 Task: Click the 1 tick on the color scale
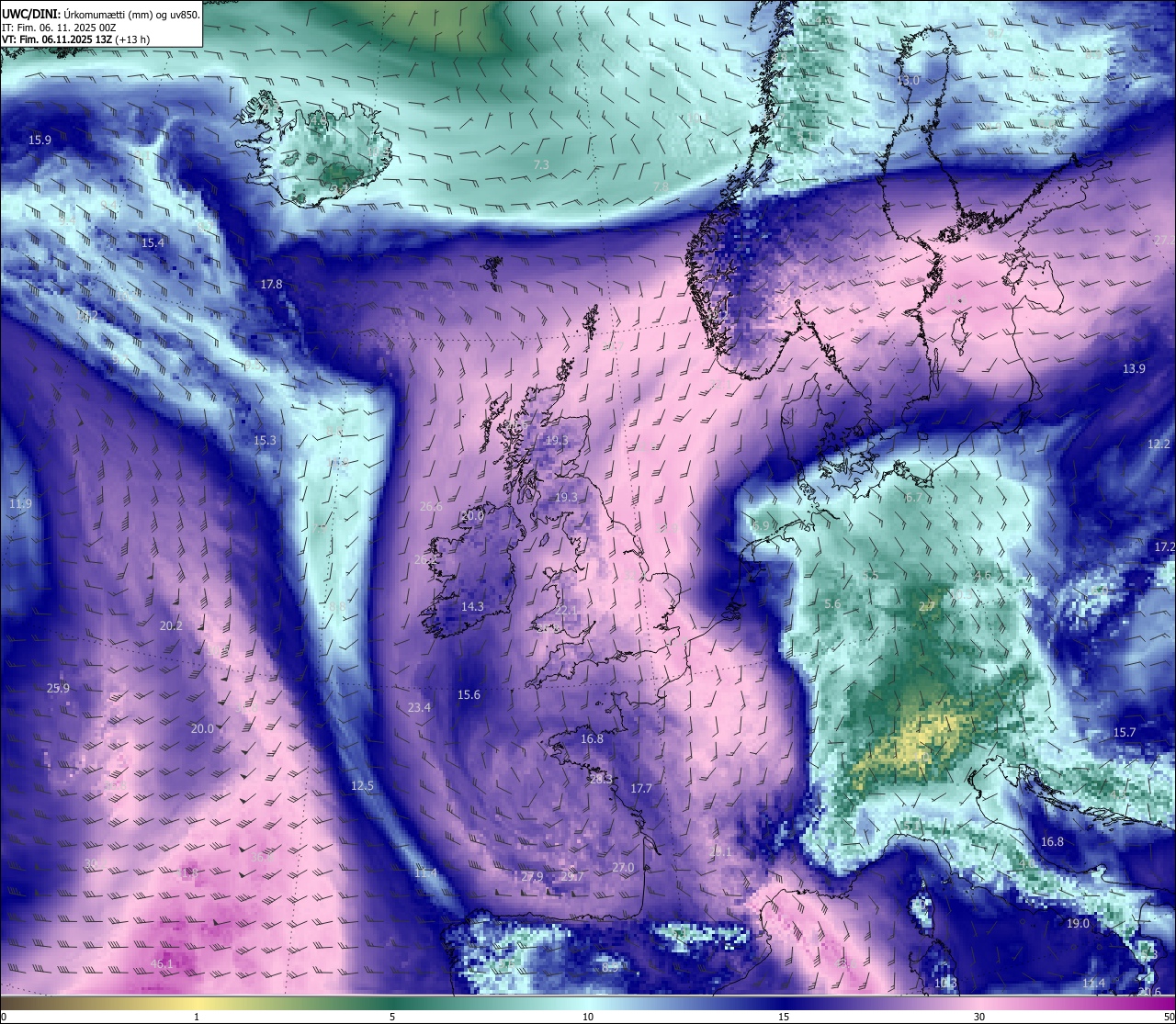[197, 1017]
